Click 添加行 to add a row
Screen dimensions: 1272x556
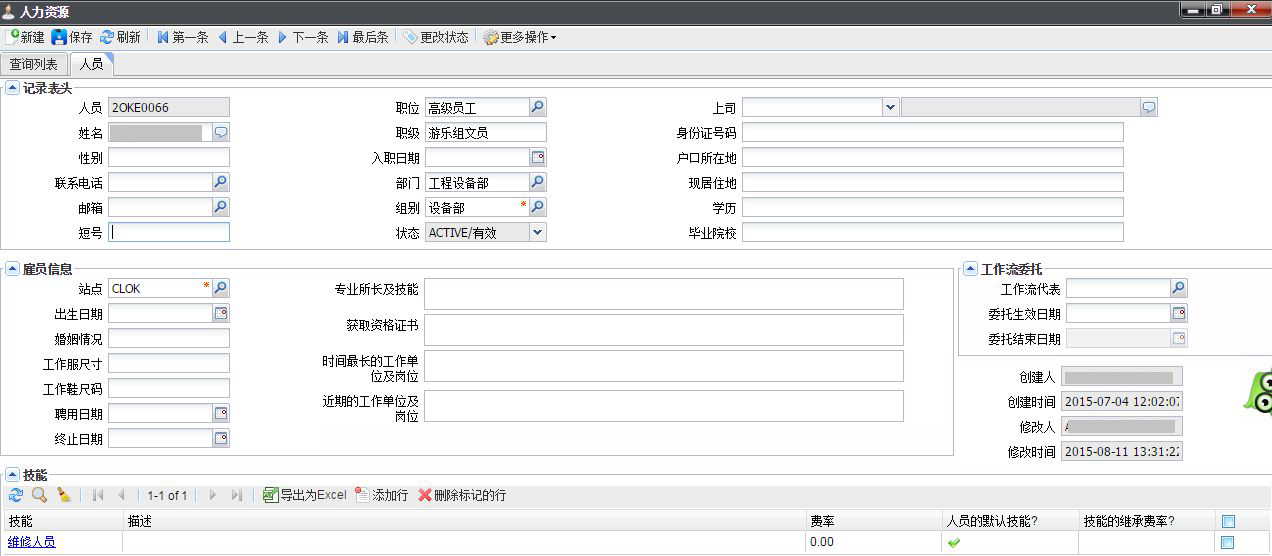[x=381, y=495]
